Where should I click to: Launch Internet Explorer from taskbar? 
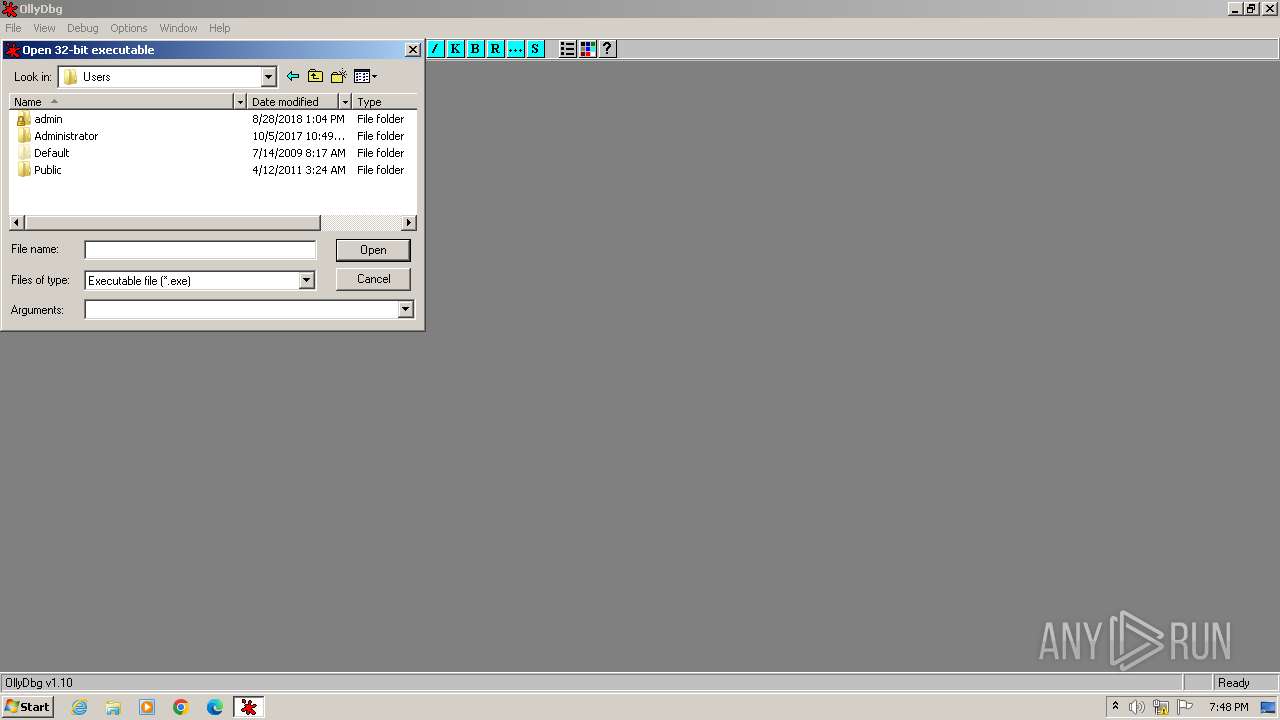click(79, 707)
